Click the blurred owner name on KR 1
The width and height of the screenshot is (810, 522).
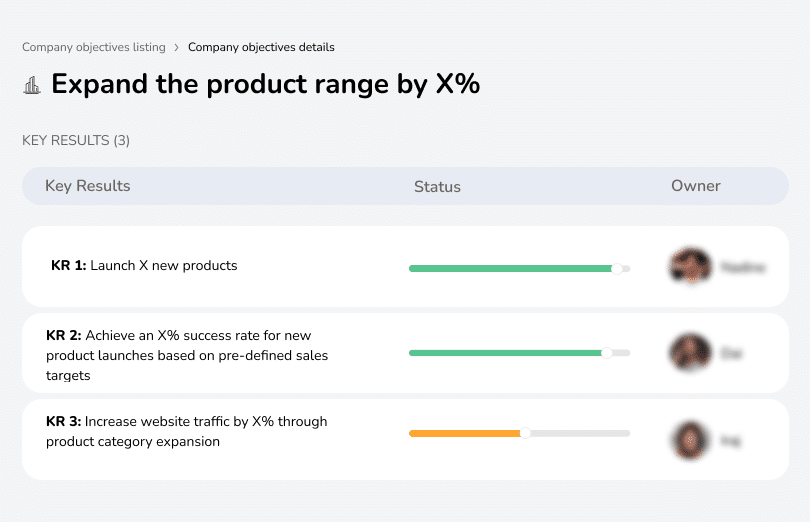tap(743, 267)
